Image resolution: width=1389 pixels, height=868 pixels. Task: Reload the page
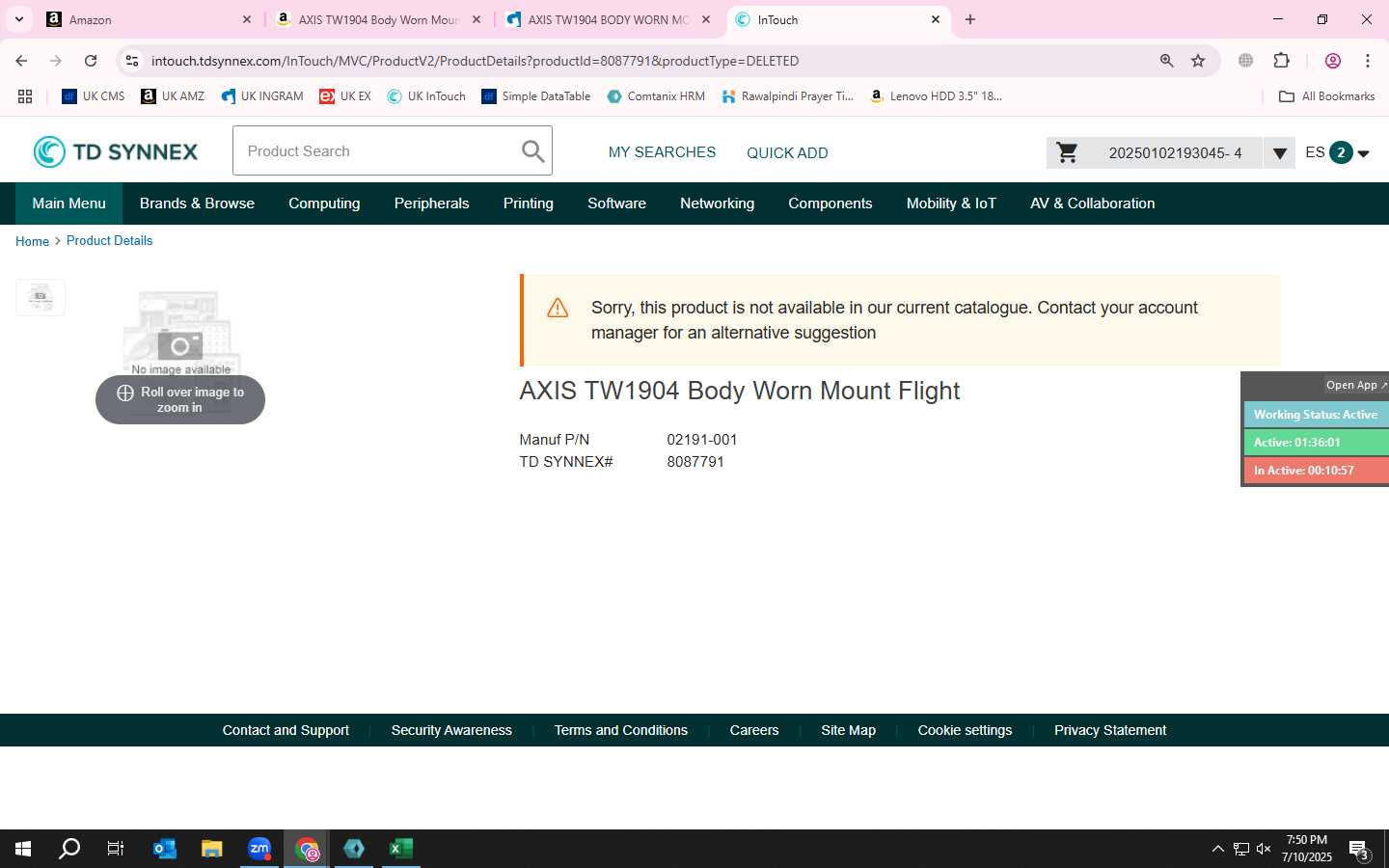[91, 61]
